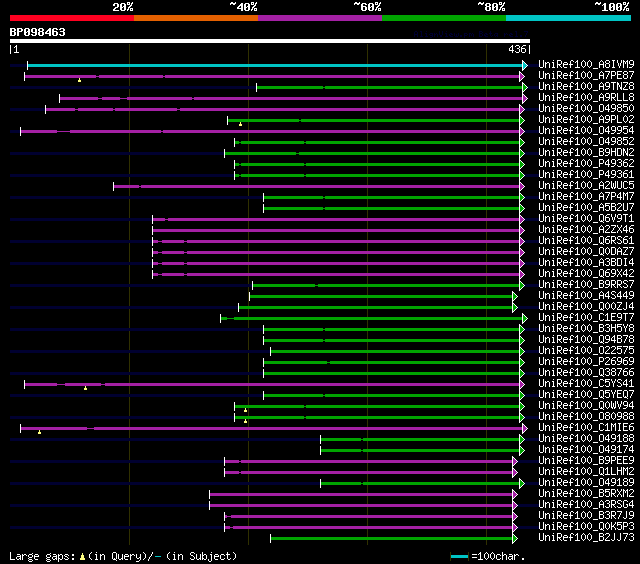Click the yellow gap marker on the C1MIE6 row
640x564 pixels.
pyautogui.click(x=39, y=432)
